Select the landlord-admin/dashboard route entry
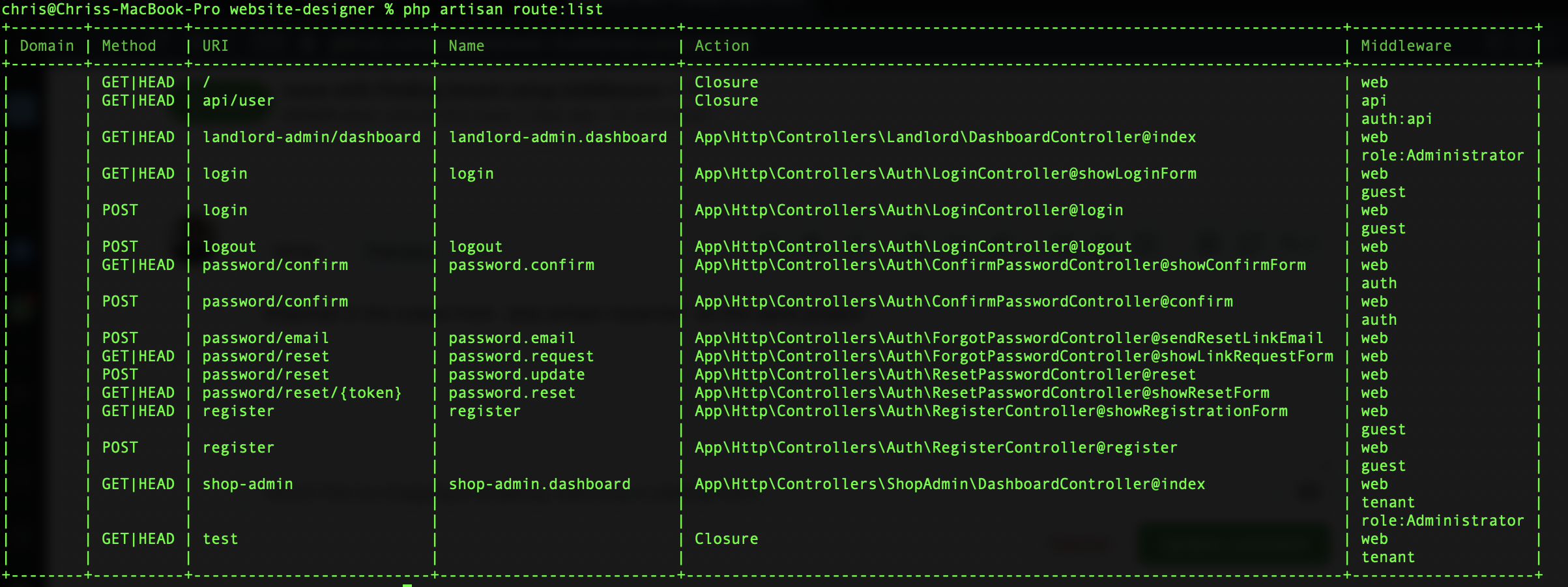Screen dimensions: 1568x587 312,137
